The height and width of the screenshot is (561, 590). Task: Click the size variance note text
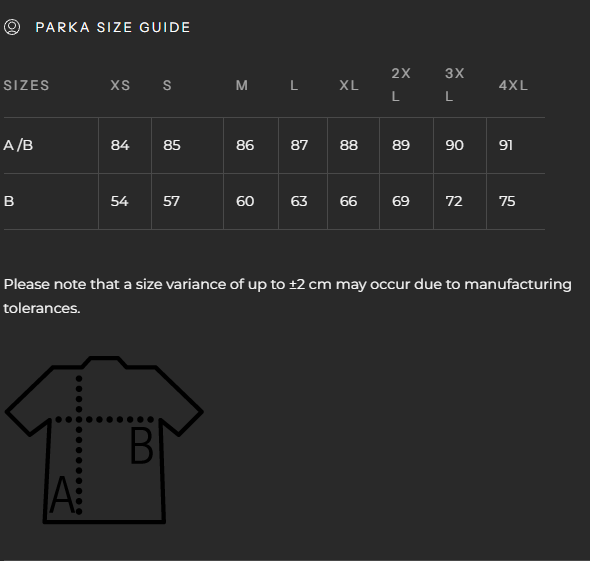point(287,296)
